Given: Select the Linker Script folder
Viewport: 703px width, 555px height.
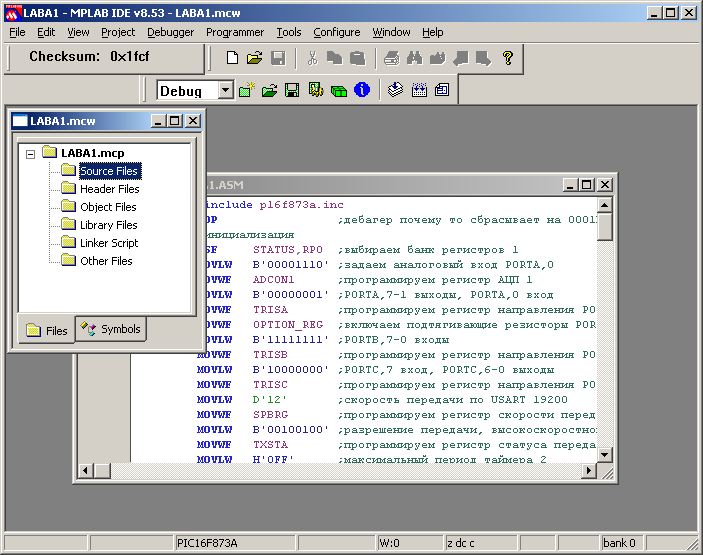Looking at the screenshot, I should 109,243.
